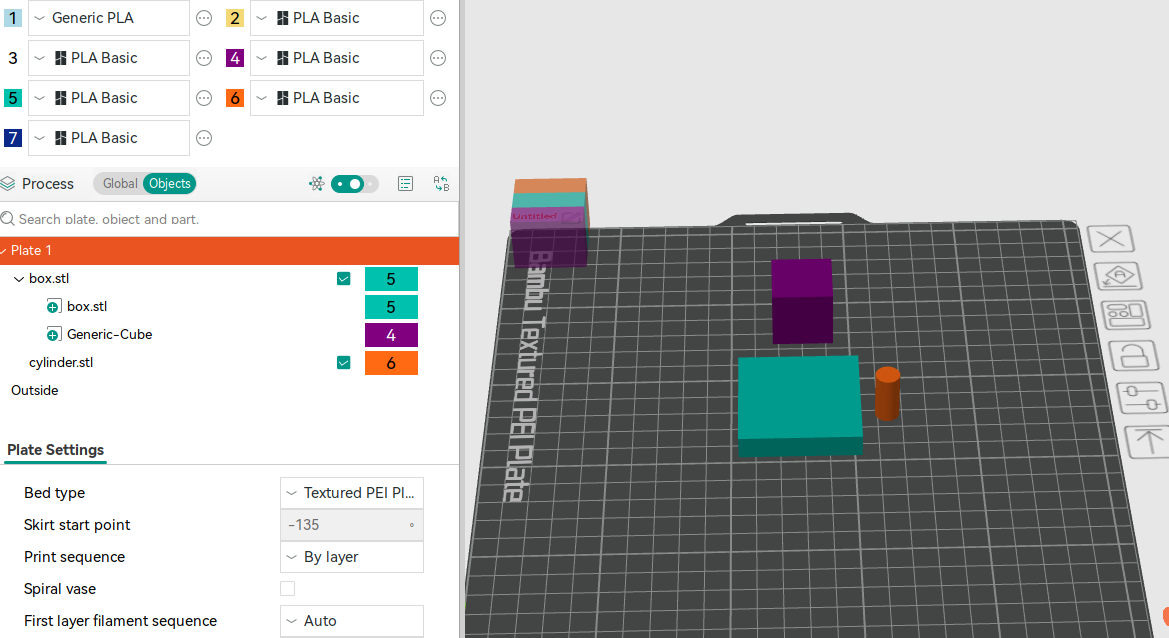Image resolution: width=1169 pixels, height=638 pixels.
Task: Click filament 6 orange color swatch
Action: pos(235,98)
